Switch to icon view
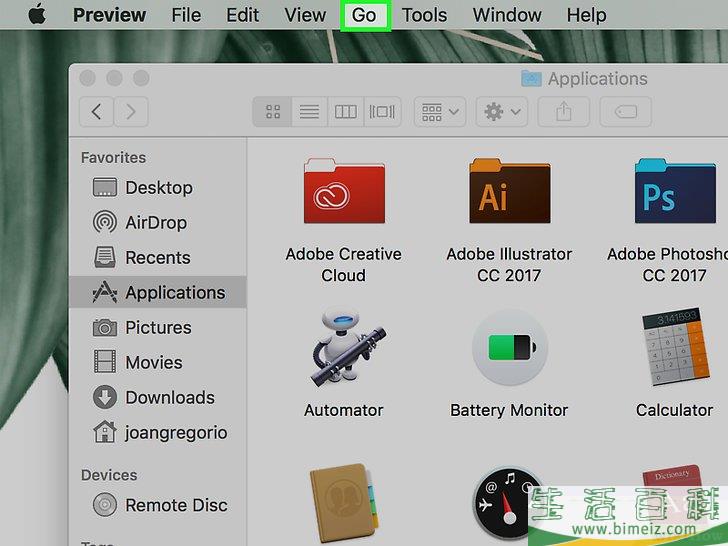The image size is (728, 546). [273, 111]
